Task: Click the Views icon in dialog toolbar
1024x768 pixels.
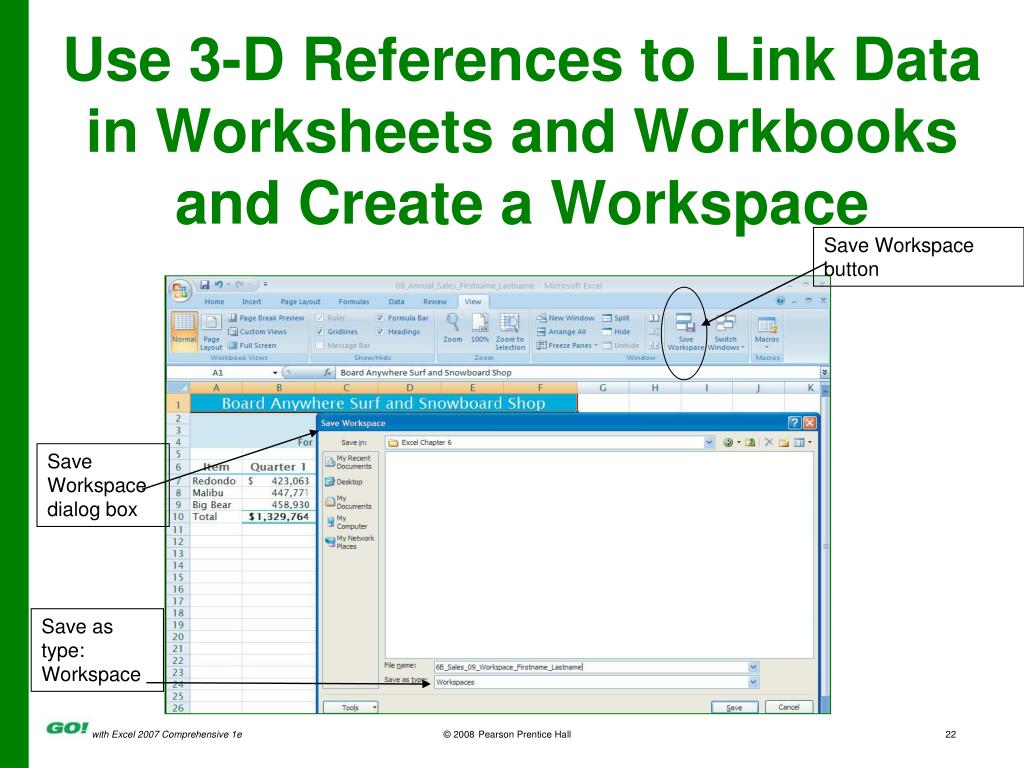Action: tap(799, 443)
